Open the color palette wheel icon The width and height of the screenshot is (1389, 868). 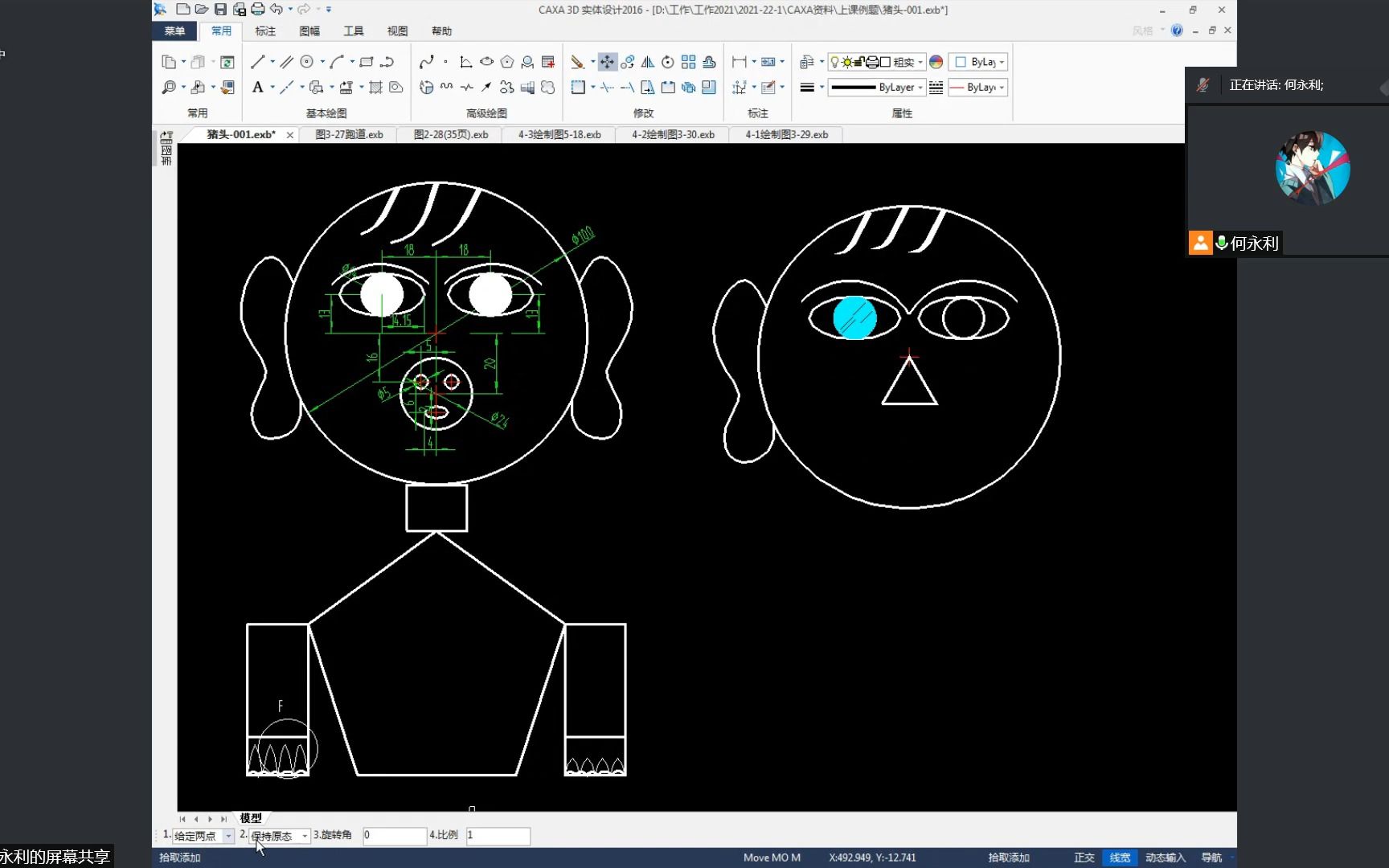tap(936, 62)
